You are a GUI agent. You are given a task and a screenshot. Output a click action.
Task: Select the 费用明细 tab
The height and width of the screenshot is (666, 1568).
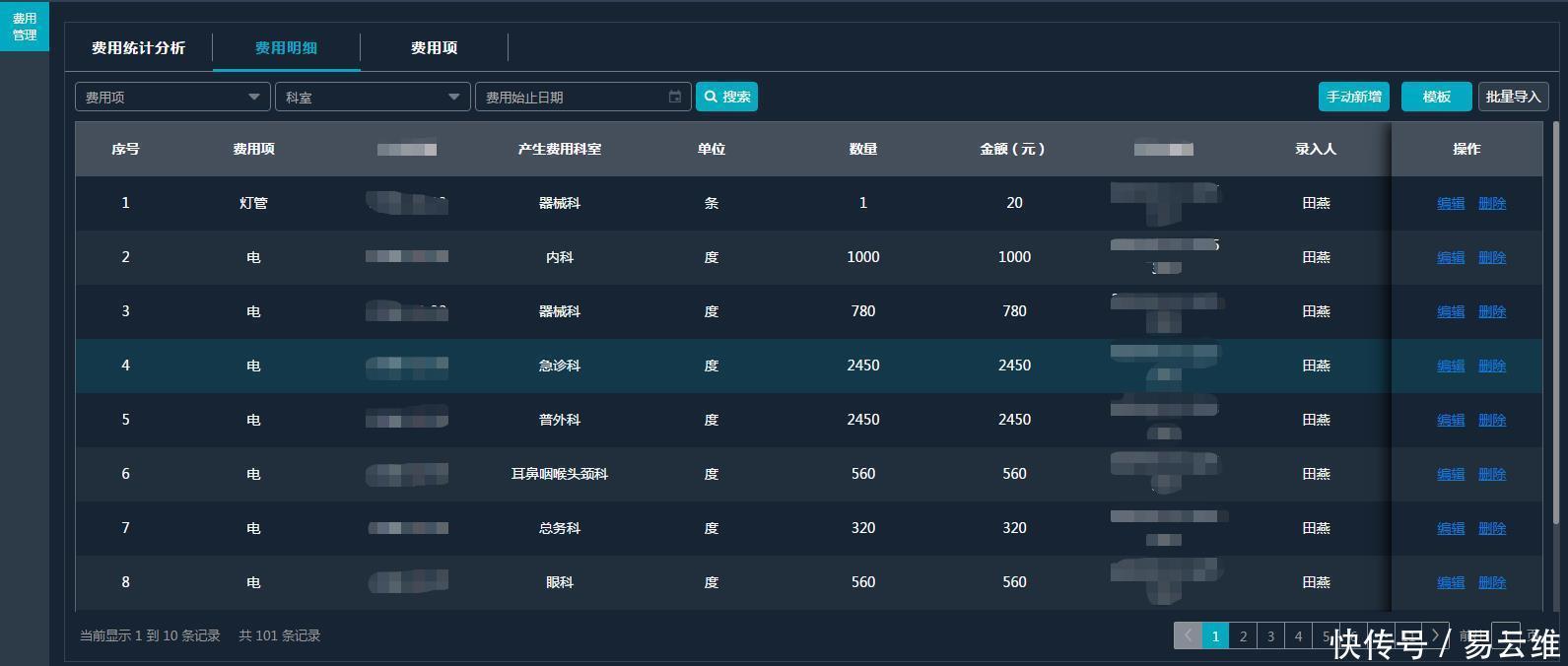click(x=286, y=47)
